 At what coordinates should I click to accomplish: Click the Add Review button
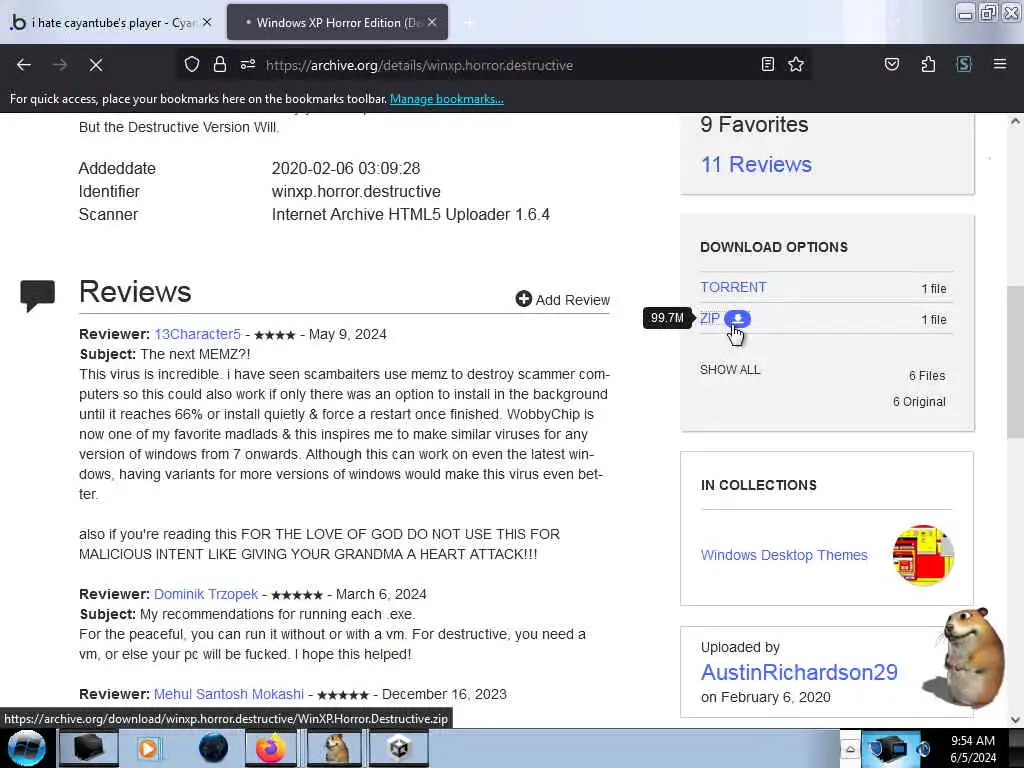point(563,300)
